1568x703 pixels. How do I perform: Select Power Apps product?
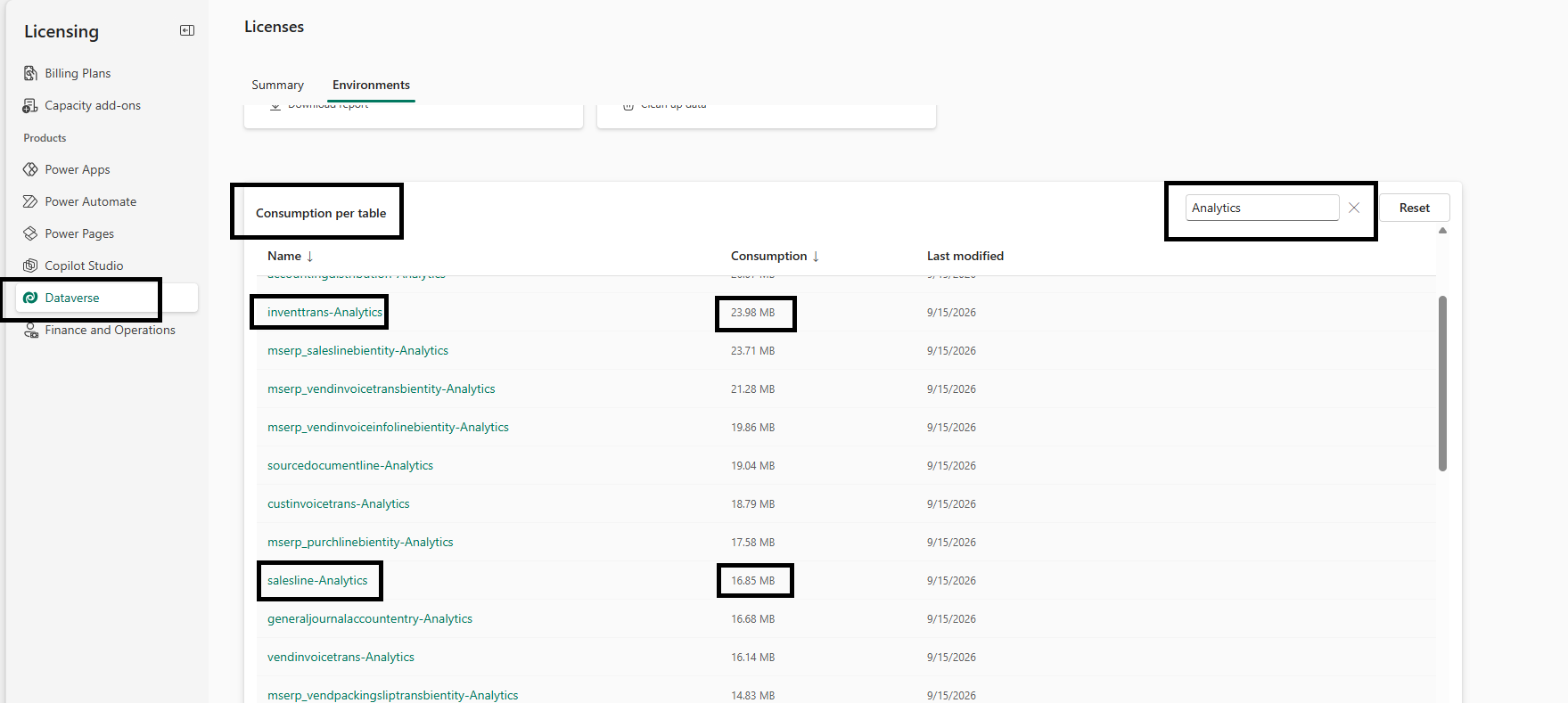tap(78, 169)
